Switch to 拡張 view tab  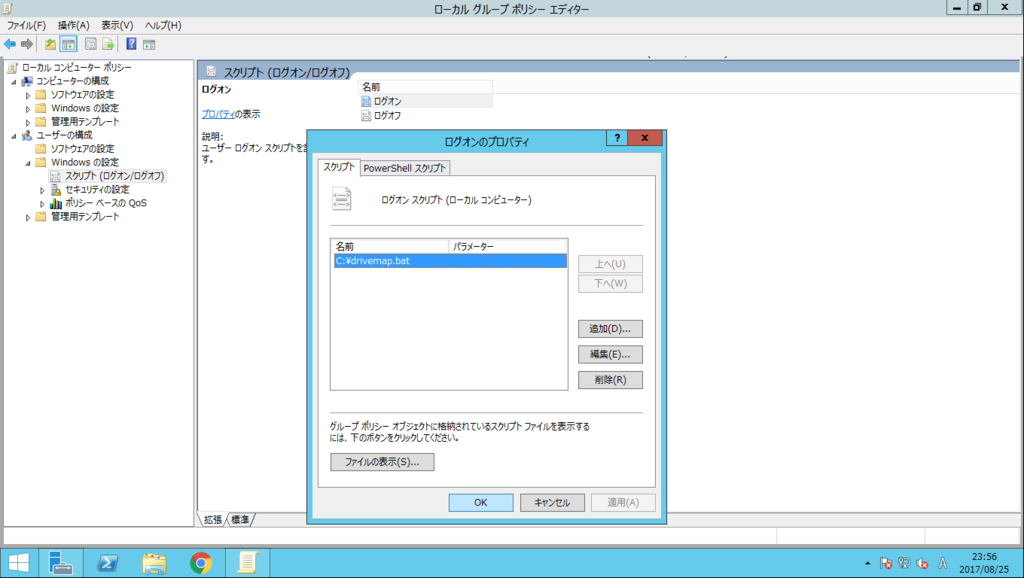point(213,520)
